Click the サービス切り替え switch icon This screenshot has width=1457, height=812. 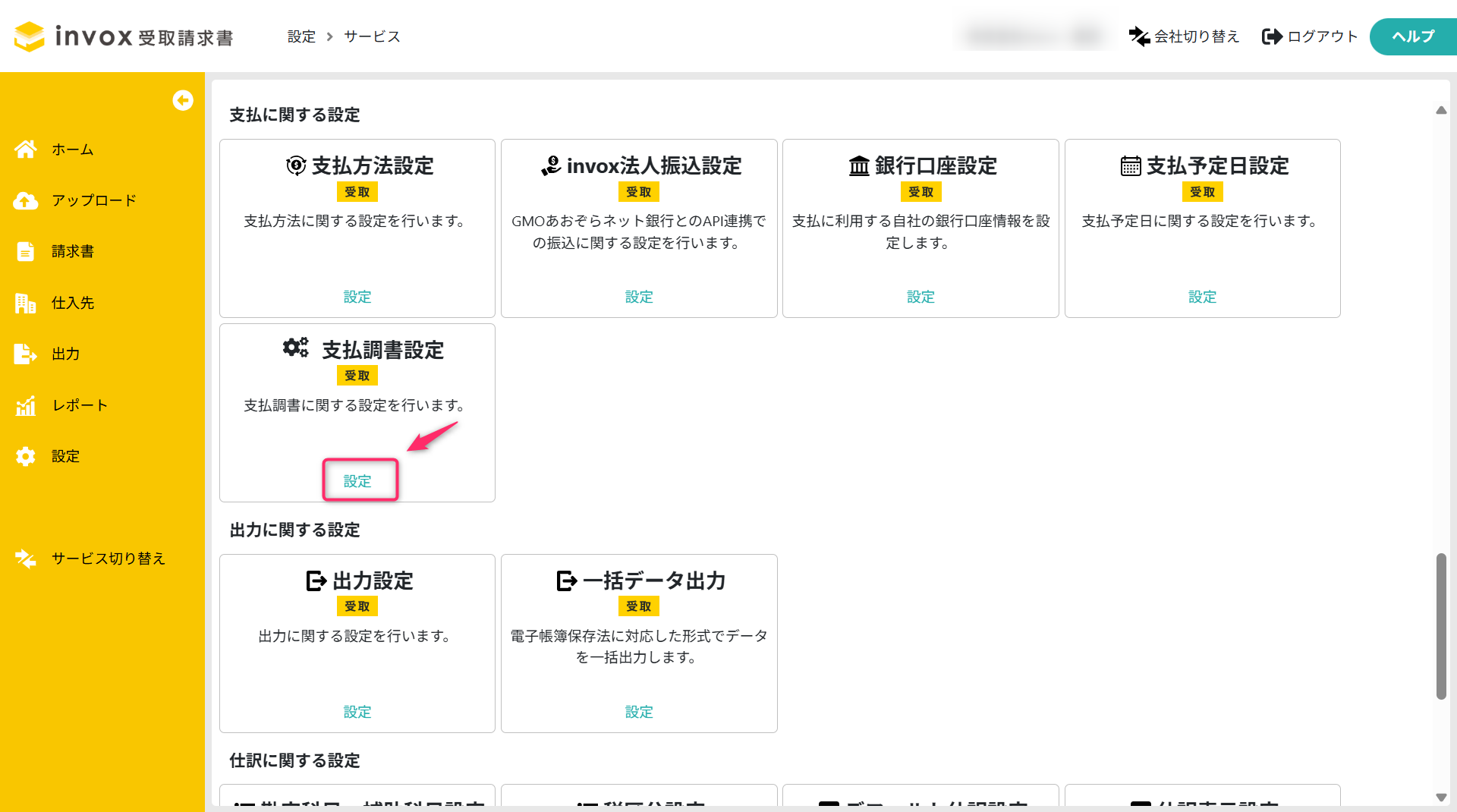(26, 559)
